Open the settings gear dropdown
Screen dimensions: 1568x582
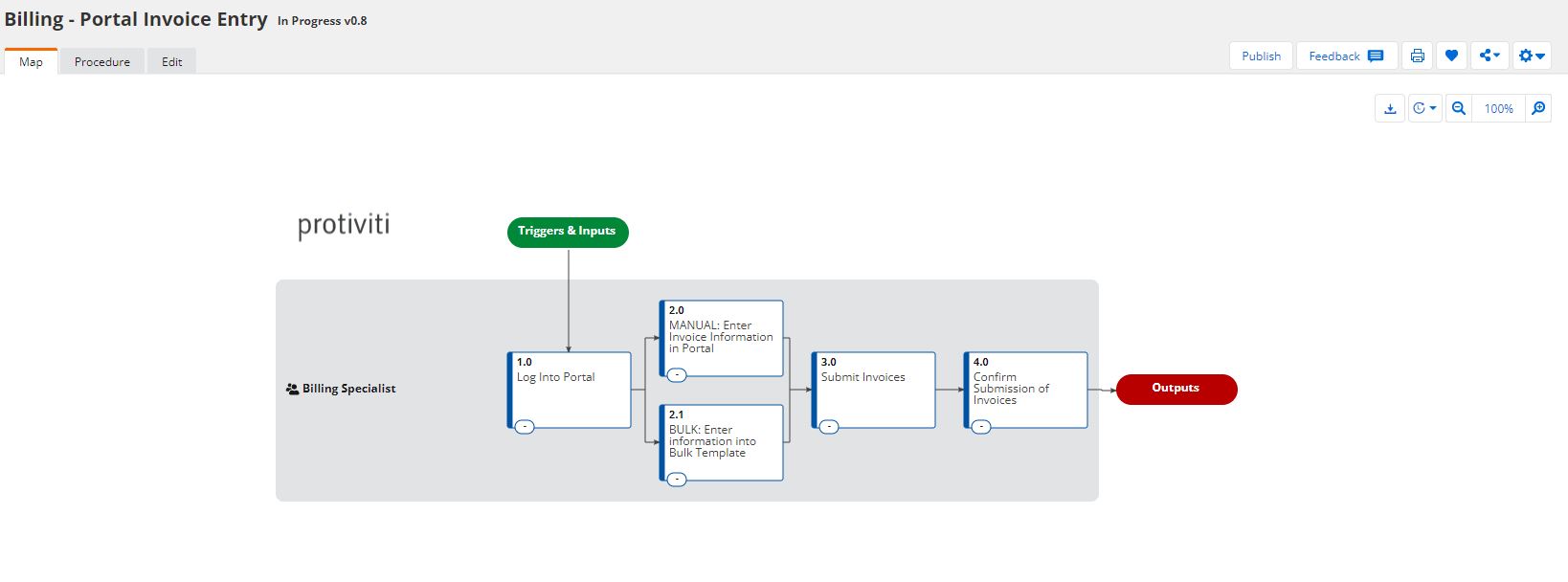(1532, 56)
